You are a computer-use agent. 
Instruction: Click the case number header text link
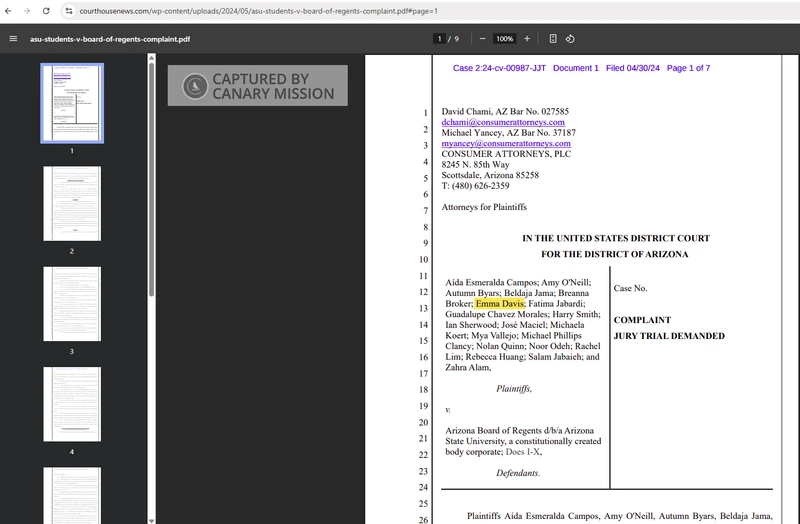tap(581, 68)
